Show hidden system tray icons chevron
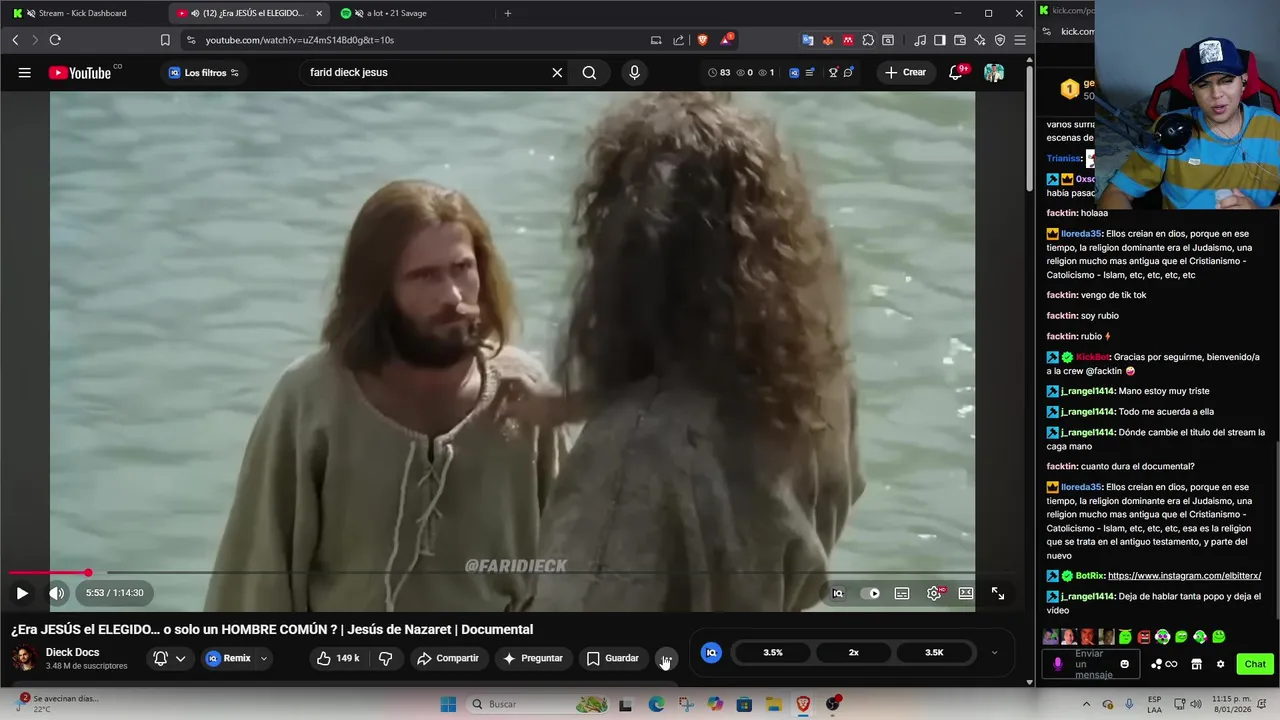This screenshot has height=720, width=1280. coord(1087,704)
